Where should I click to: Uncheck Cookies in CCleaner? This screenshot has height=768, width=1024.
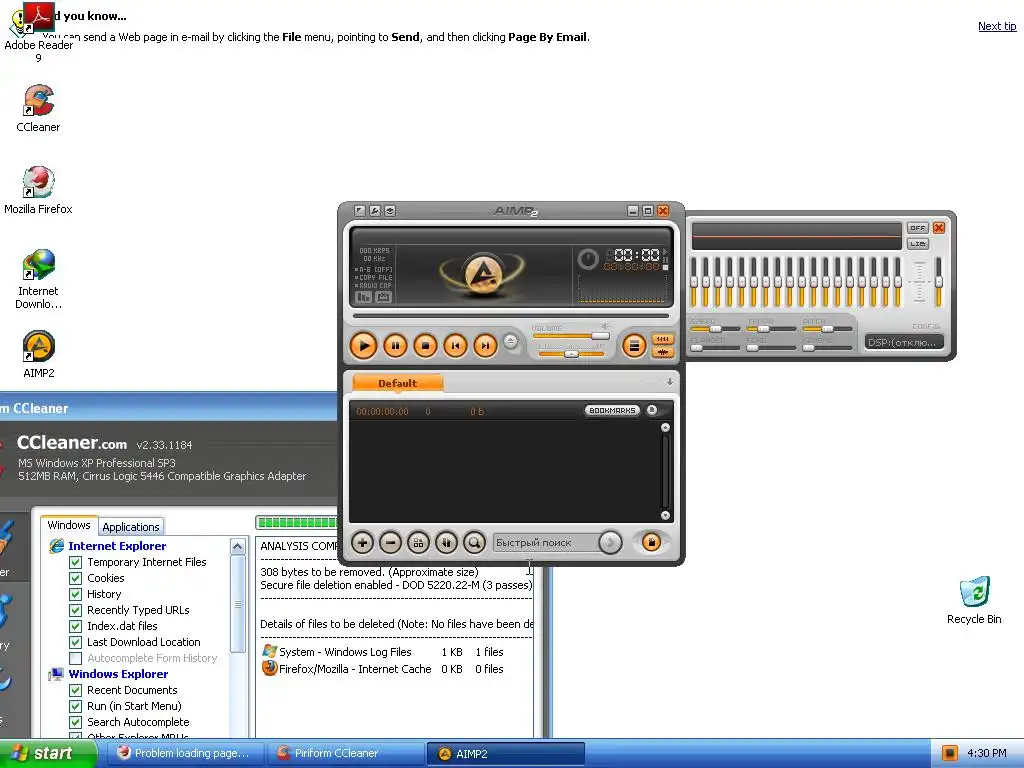click(76, 578)
